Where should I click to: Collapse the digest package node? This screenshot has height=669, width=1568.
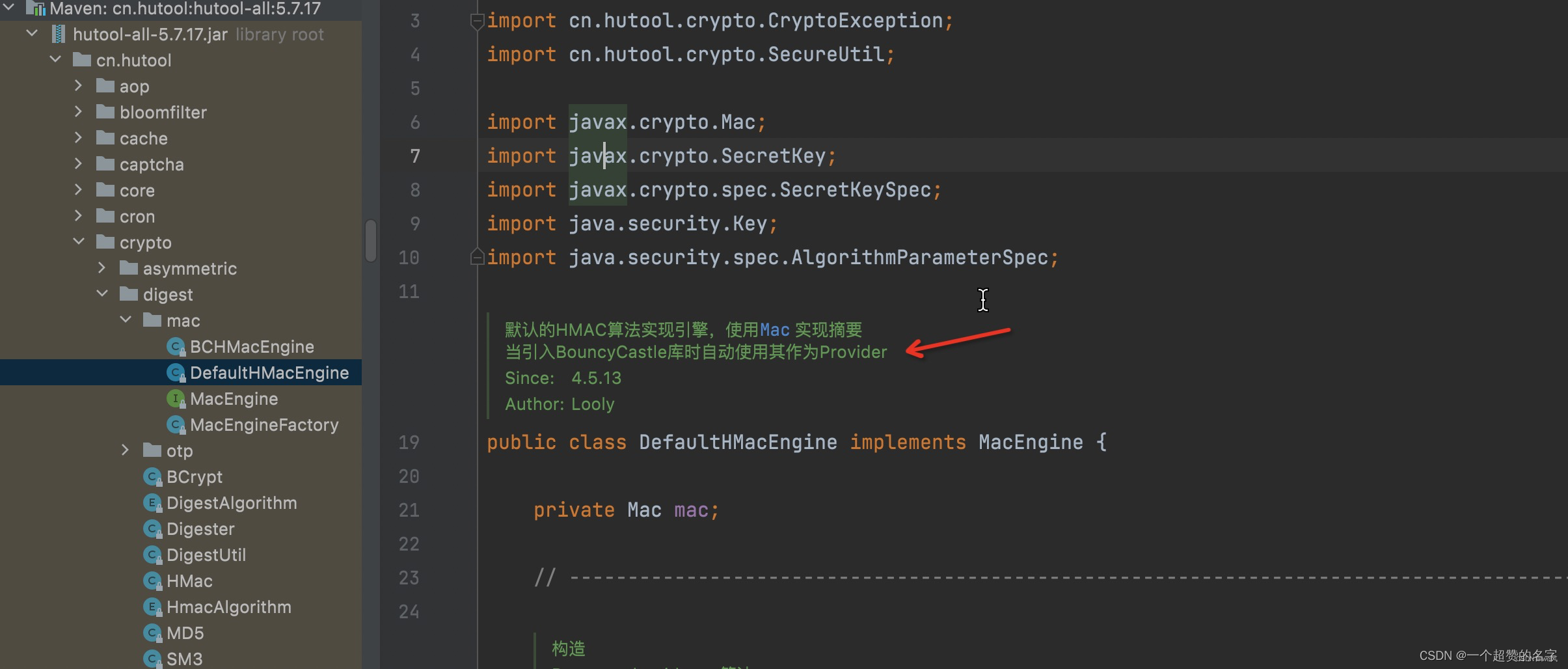(101, 294)
